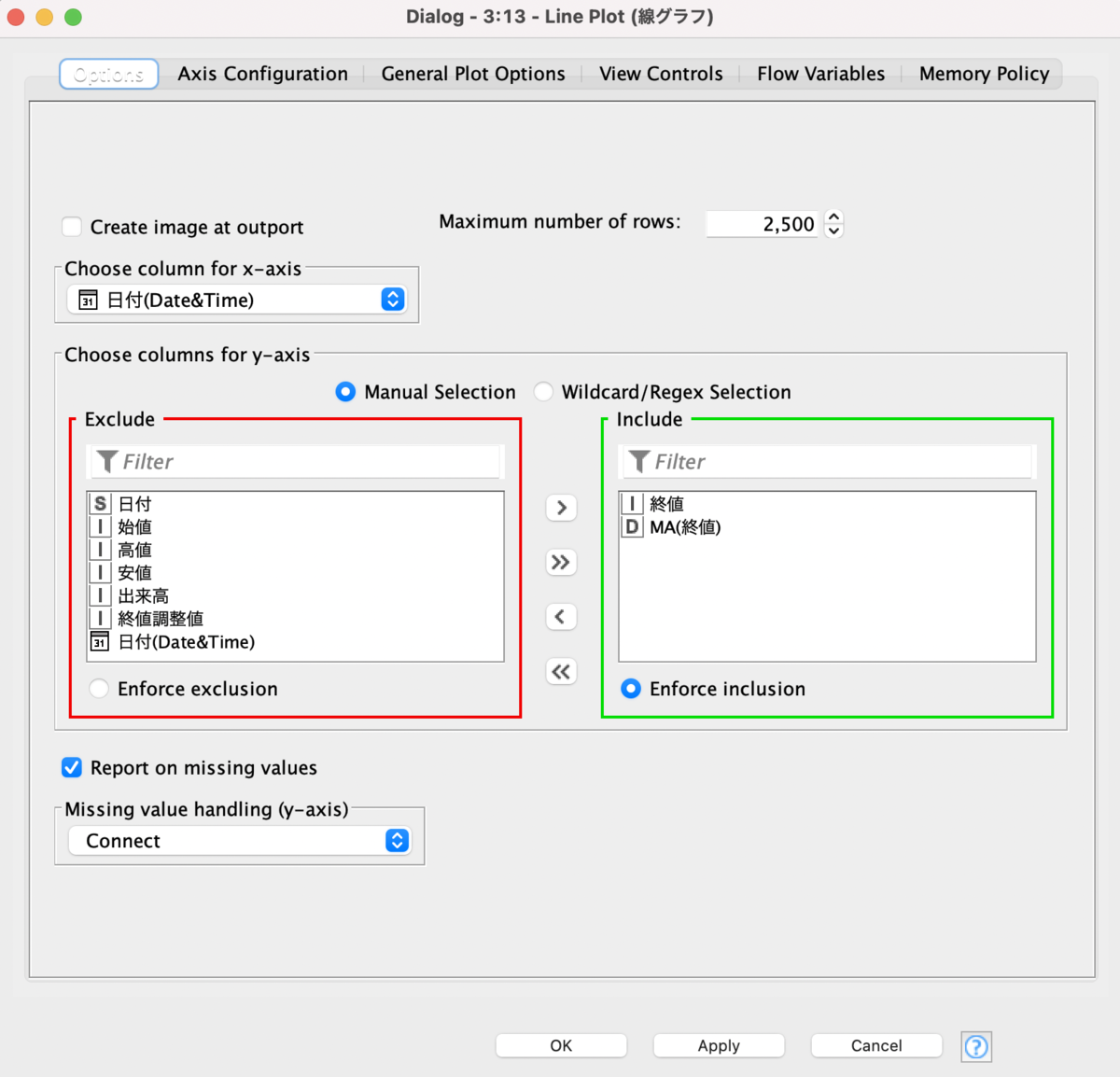Click the Cancel button

coord(876,1046)
